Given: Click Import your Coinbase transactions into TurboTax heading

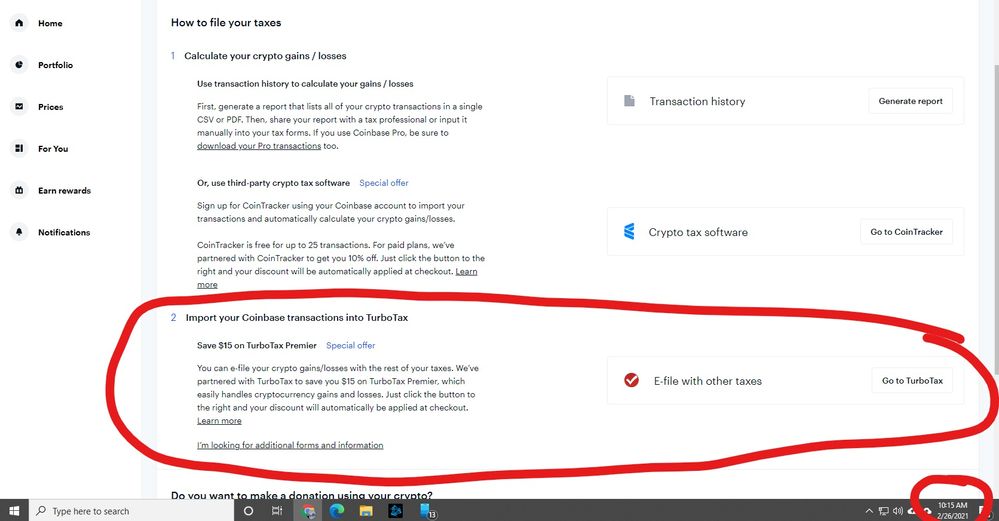Looking at the screenshot, I should click(297, 318).
